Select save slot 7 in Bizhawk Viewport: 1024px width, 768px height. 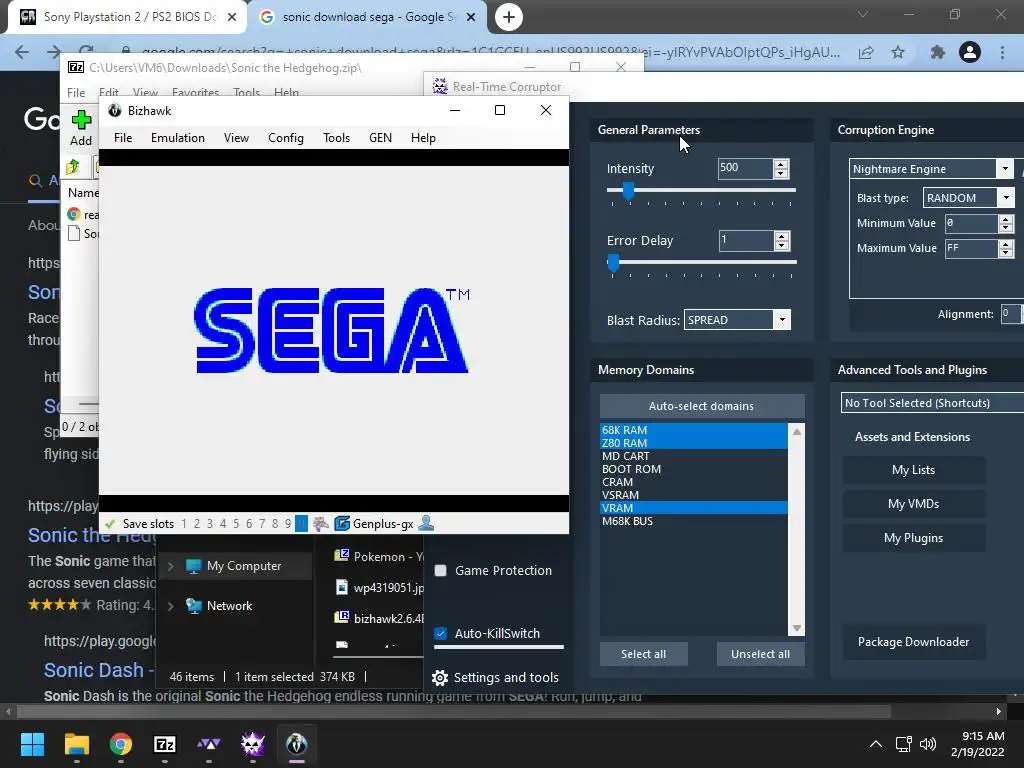pos(262,524)
